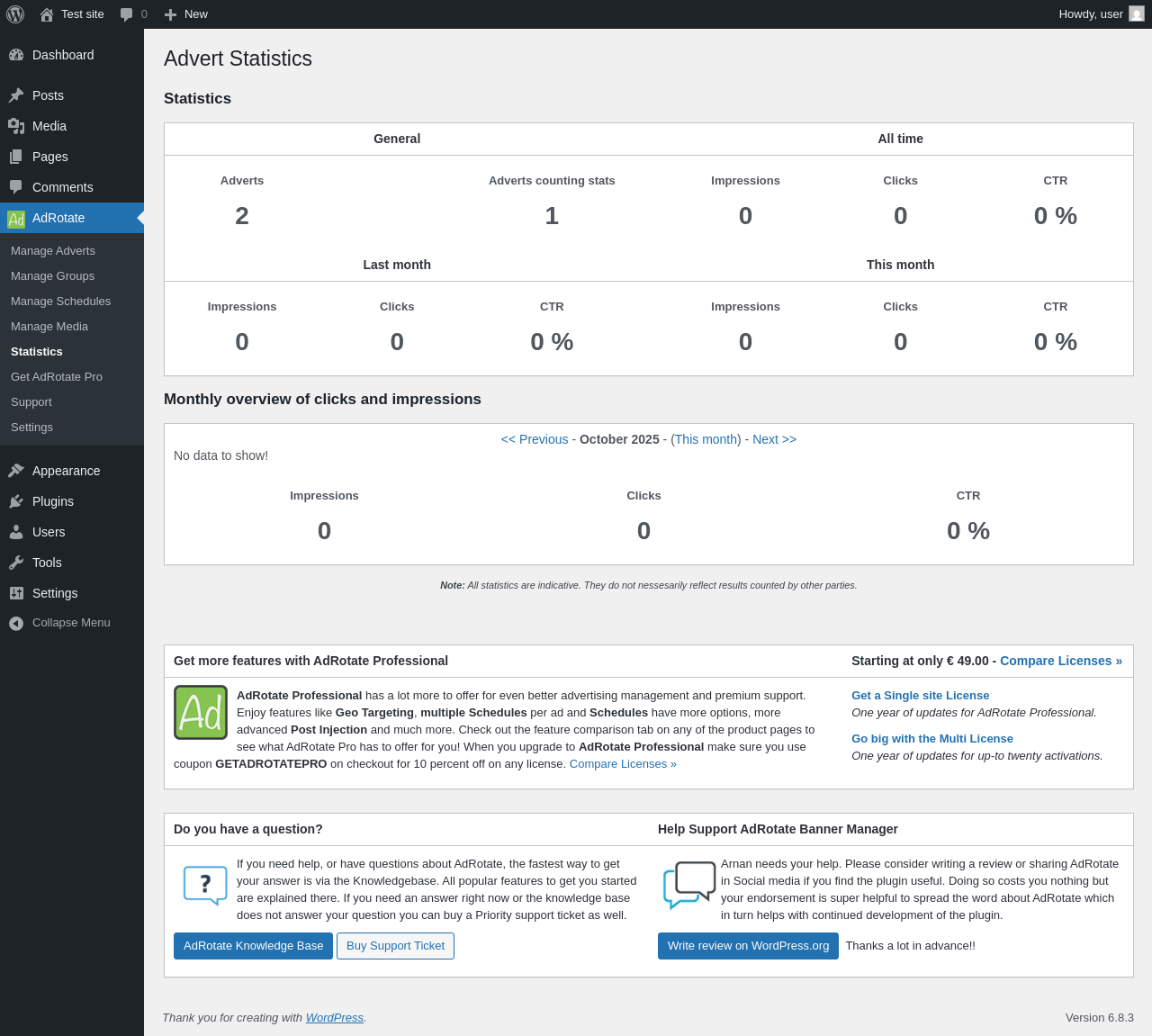Click the Settings sliders icon in sidebar

click(16, 593)
